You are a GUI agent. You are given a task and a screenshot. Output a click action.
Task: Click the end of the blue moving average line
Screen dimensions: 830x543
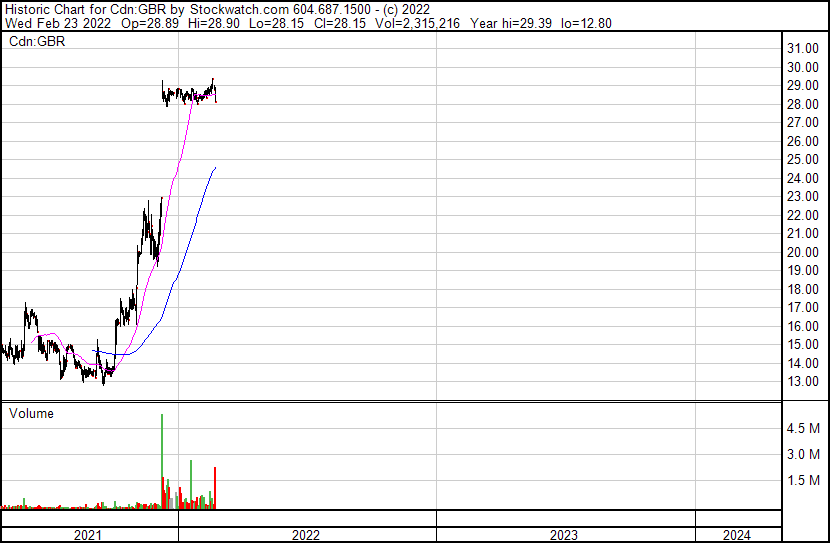click(x=215, y=168)
